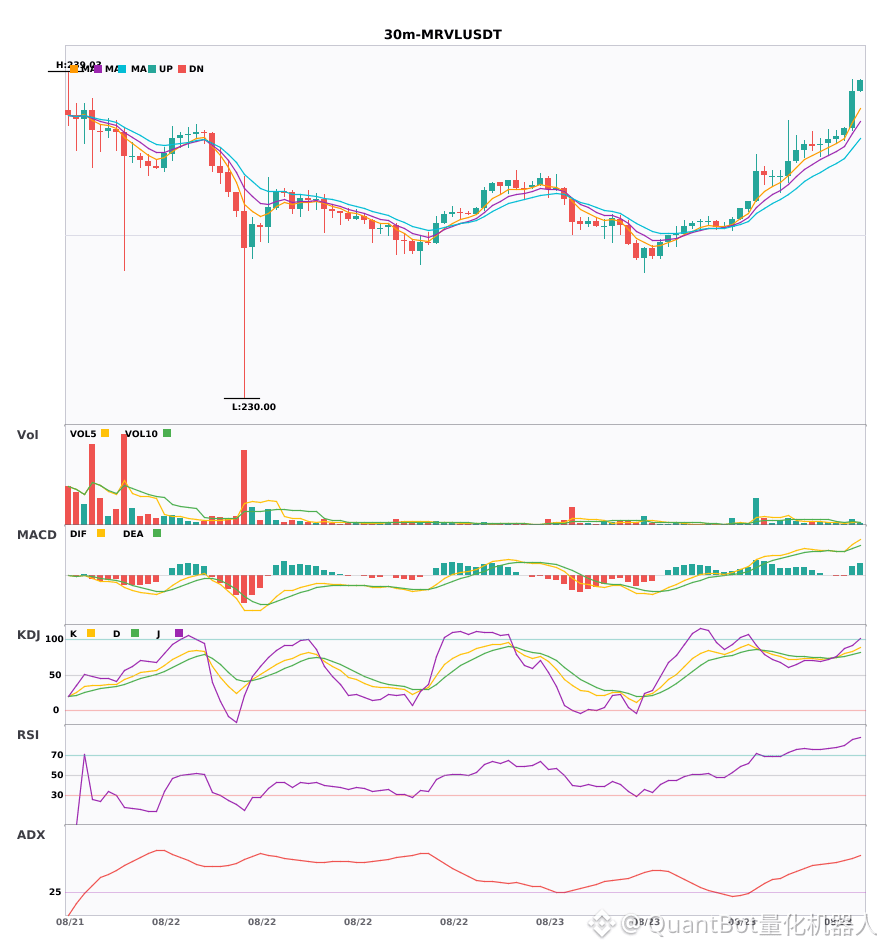Click the 08/21 date axis label

click(70, 922)
